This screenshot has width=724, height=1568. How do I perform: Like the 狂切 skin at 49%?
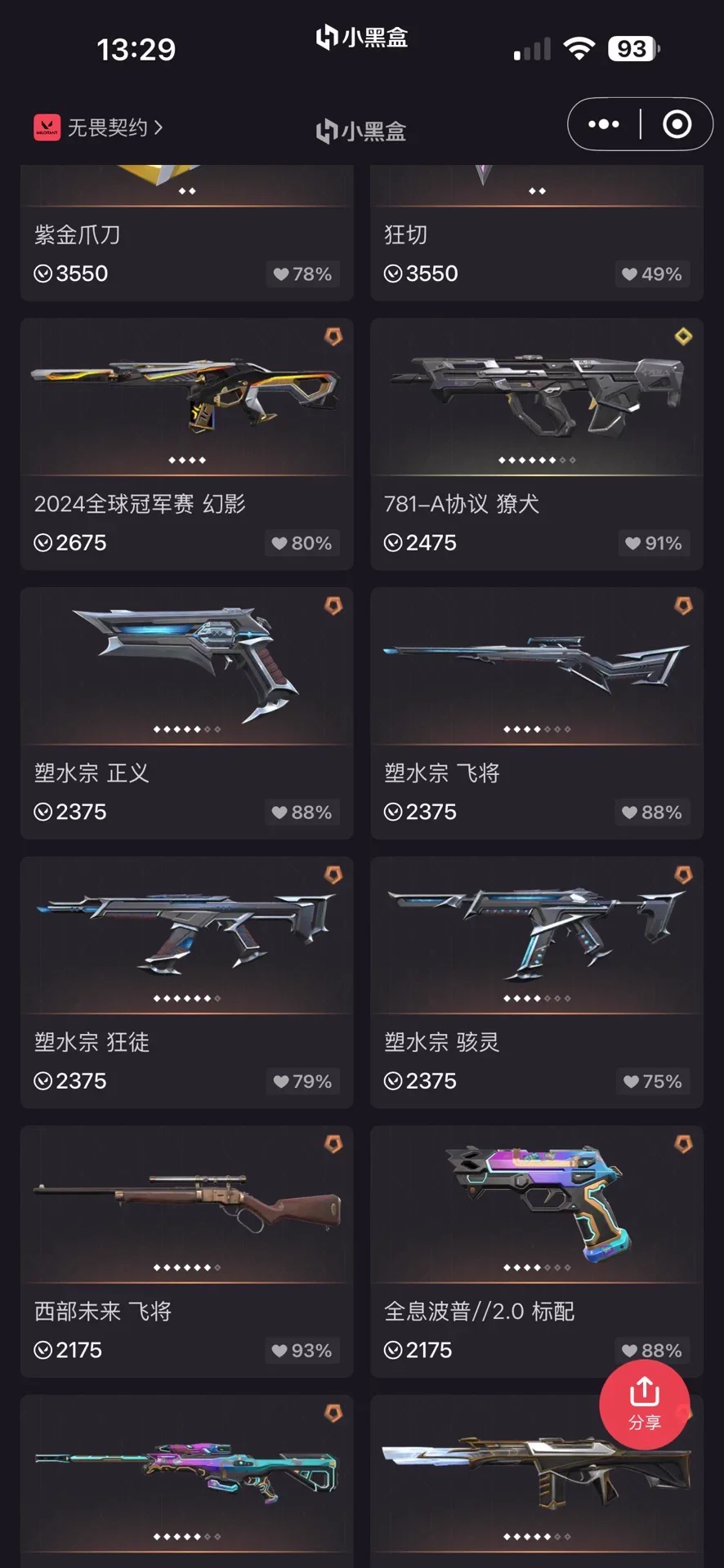tap(652, 274)
